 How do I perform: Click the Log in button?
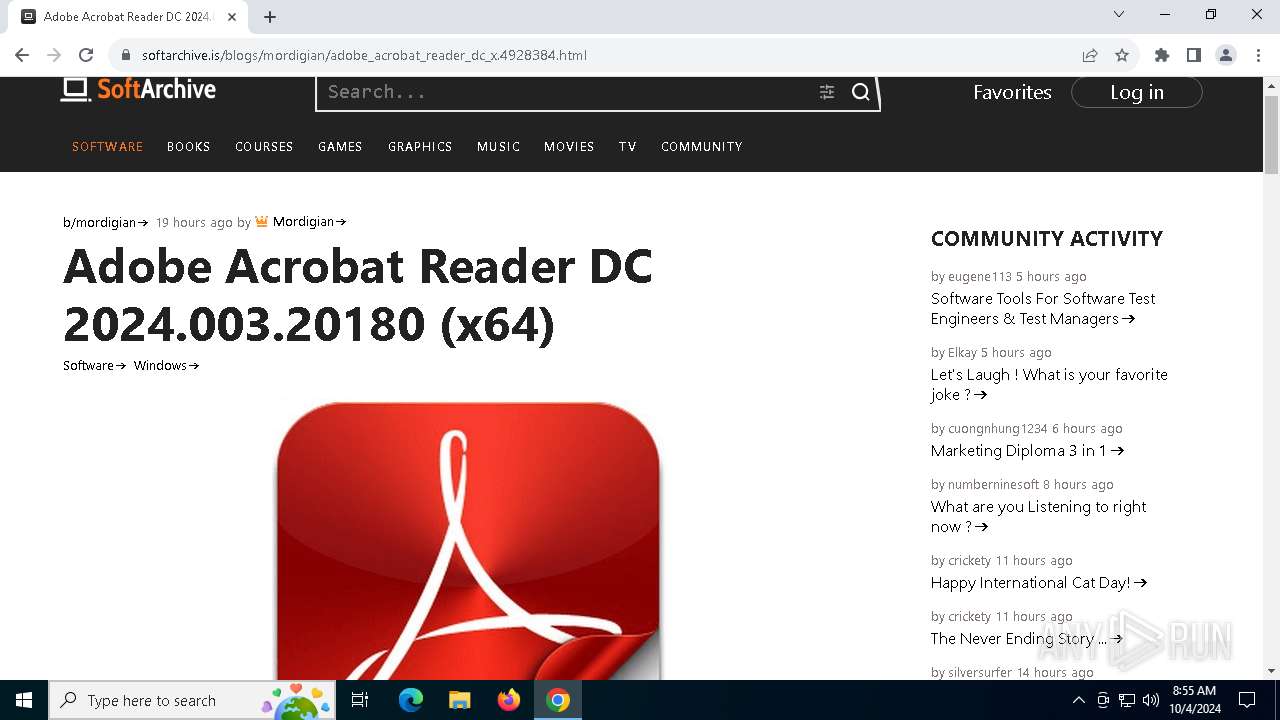(1137, 92)
